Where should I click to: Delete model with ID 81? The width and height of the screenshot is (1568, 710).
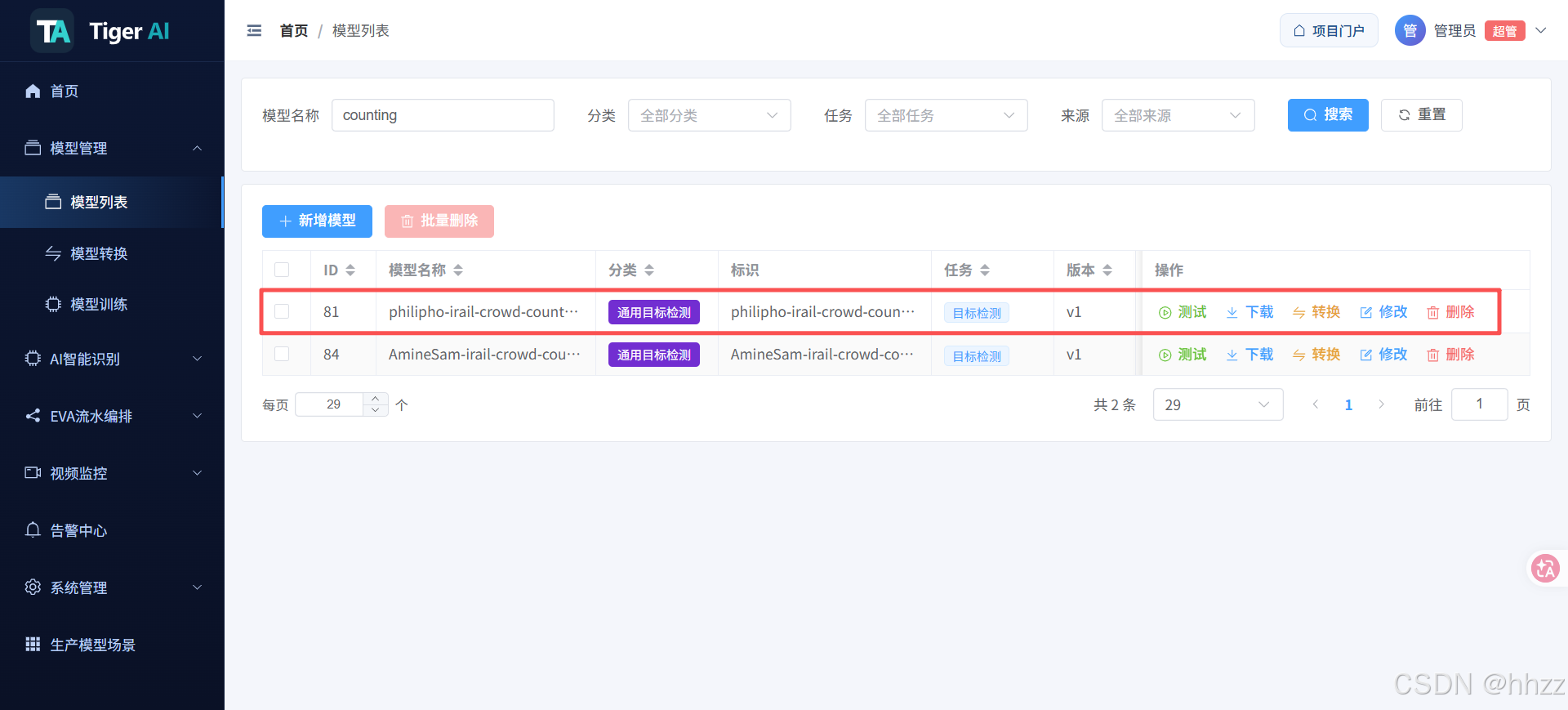coord(1450,312)
